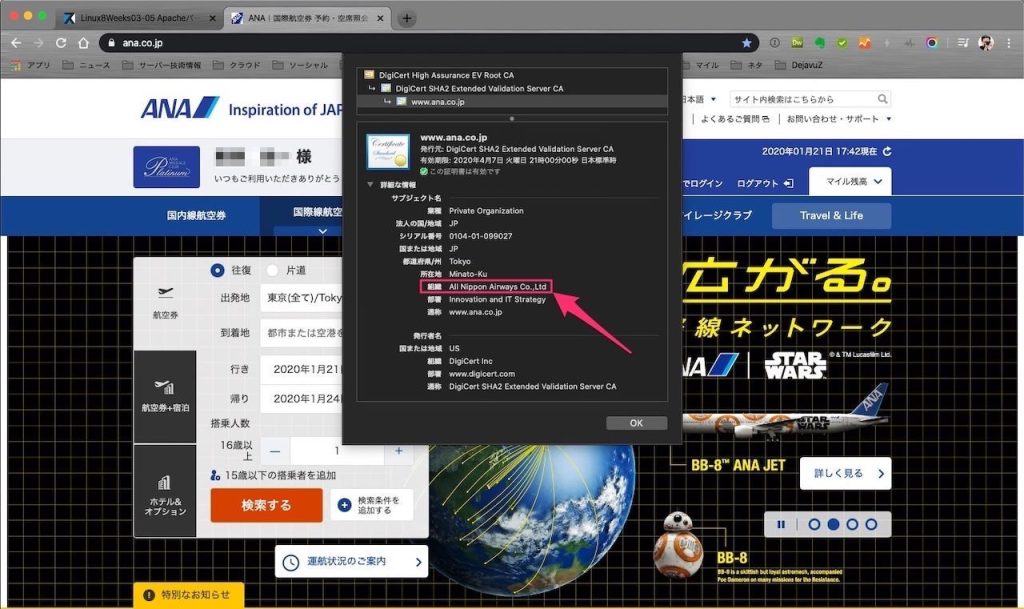Click the site lock padlock icon
This screenshot has width=1024, height=609.
tap(111, 43)
